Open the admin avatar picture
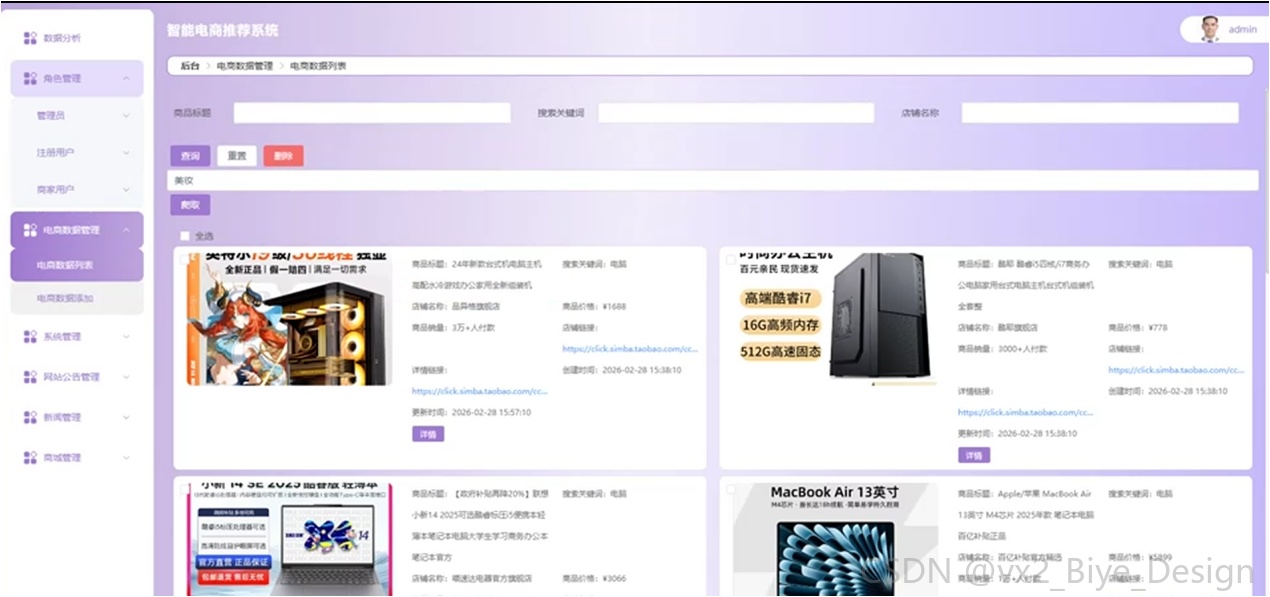 coord(1211,29)
